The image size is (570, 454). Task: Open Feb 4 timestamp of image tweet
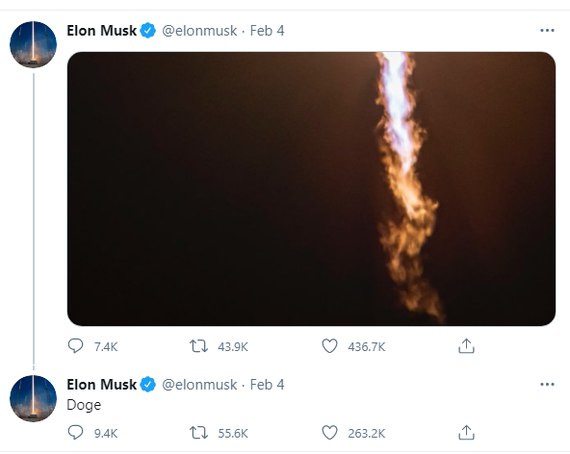(x=267, y=31)
